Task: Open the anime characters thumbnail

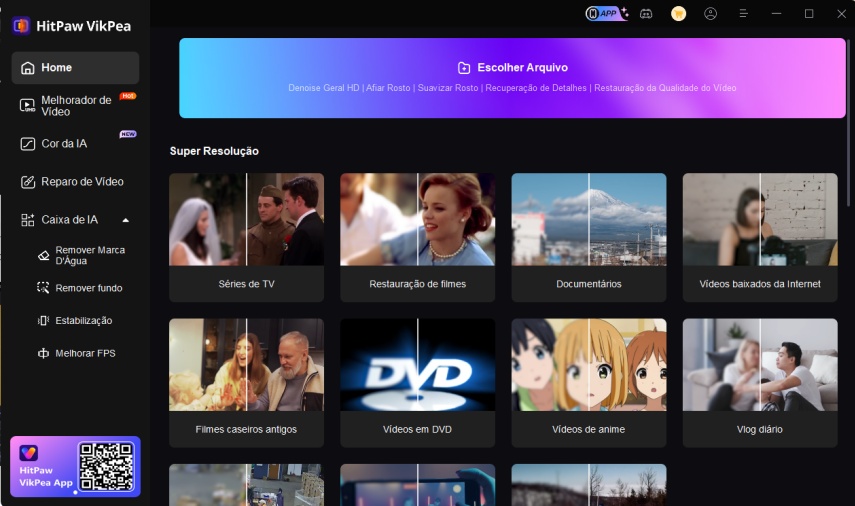Action: pyautogui.click(x=589, y=365)
